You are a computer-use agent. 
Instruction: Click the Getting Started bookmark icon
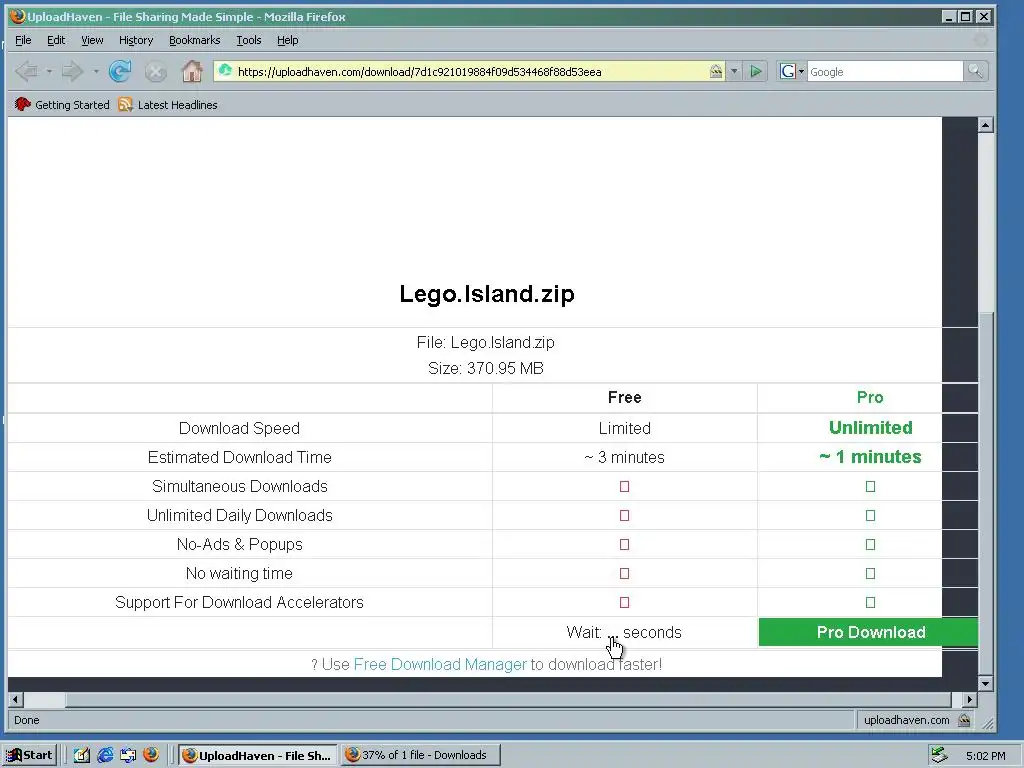[x=23, y=104]
